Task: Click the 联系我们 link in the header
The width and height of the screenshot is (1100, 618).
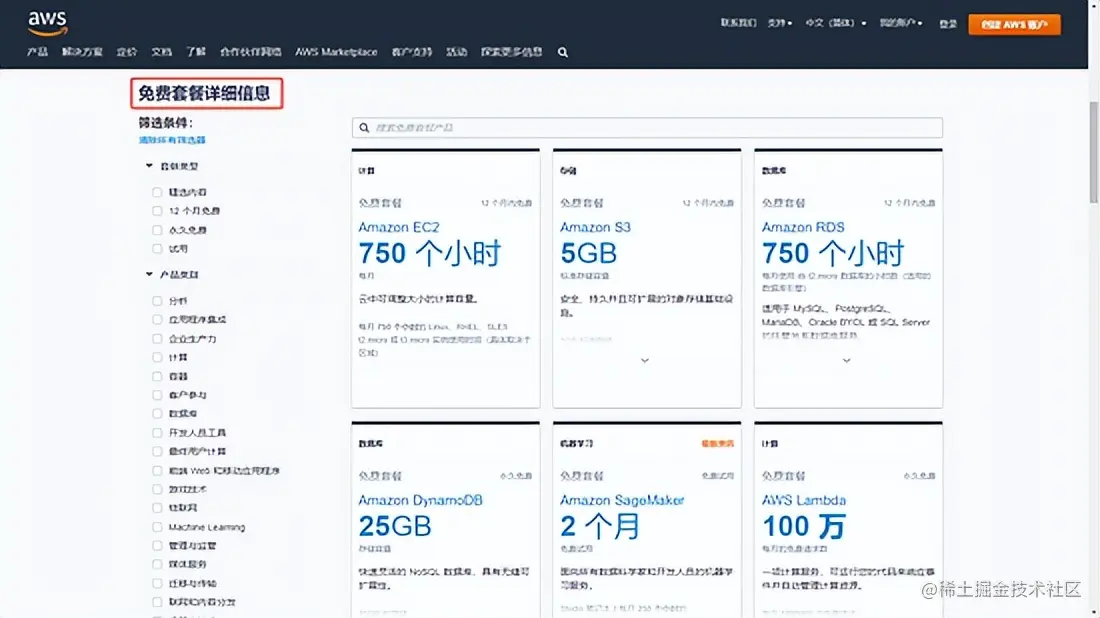Action: [x=739, y=23]
